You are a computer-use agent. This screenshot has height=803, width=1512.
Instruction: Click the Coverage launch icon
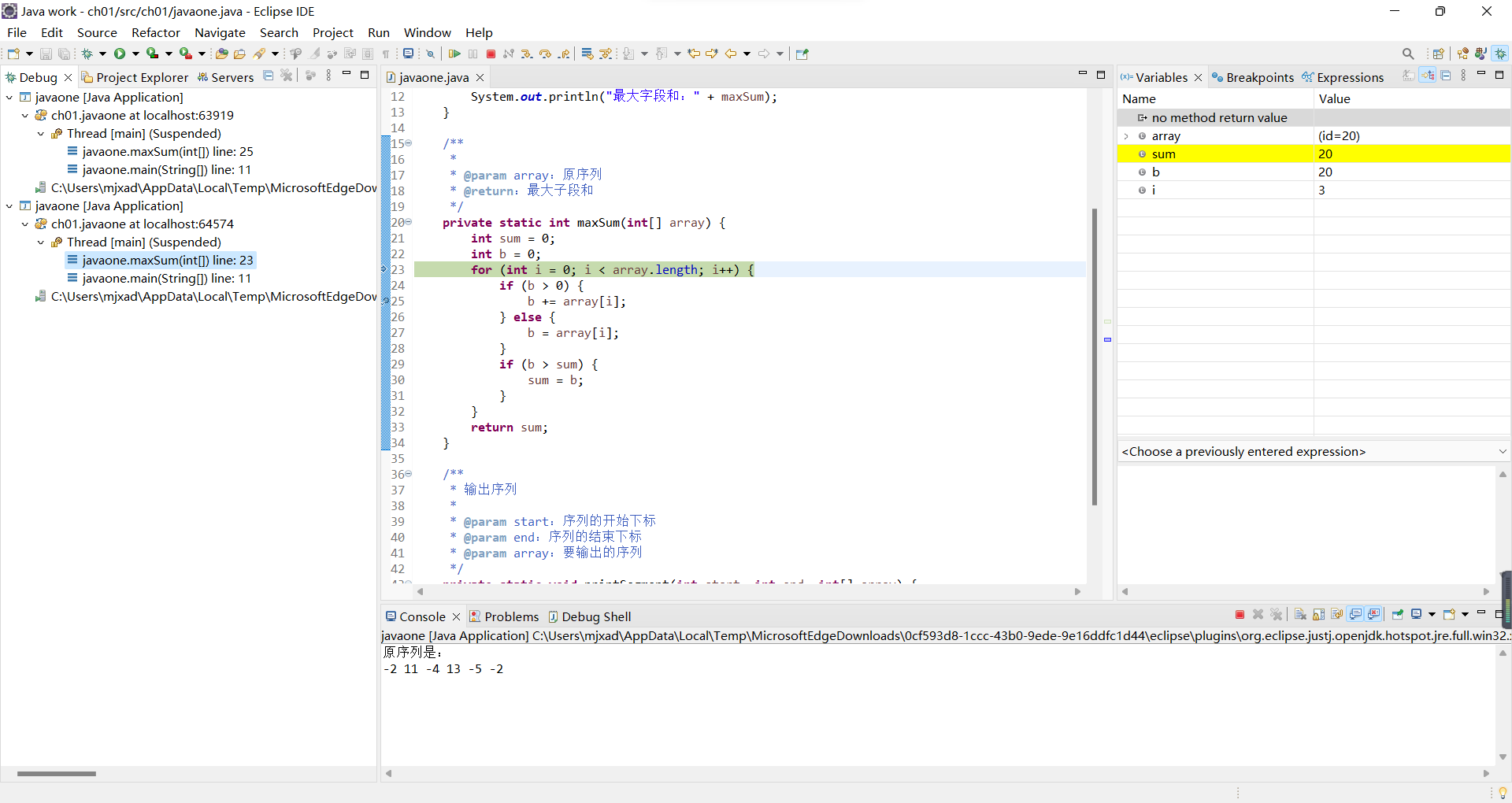(153, 54)
